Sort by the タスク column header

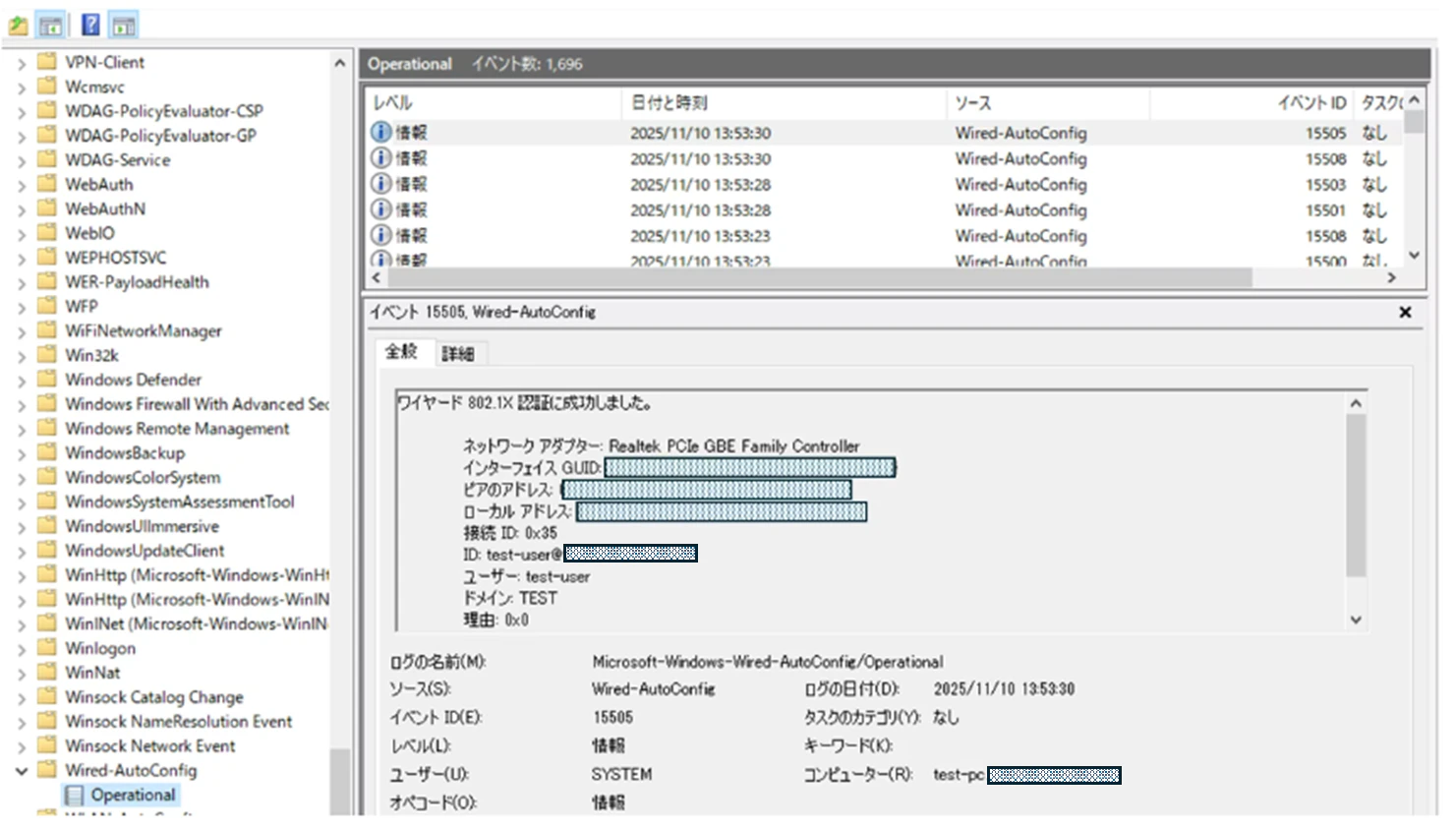tap(1378, 102)
